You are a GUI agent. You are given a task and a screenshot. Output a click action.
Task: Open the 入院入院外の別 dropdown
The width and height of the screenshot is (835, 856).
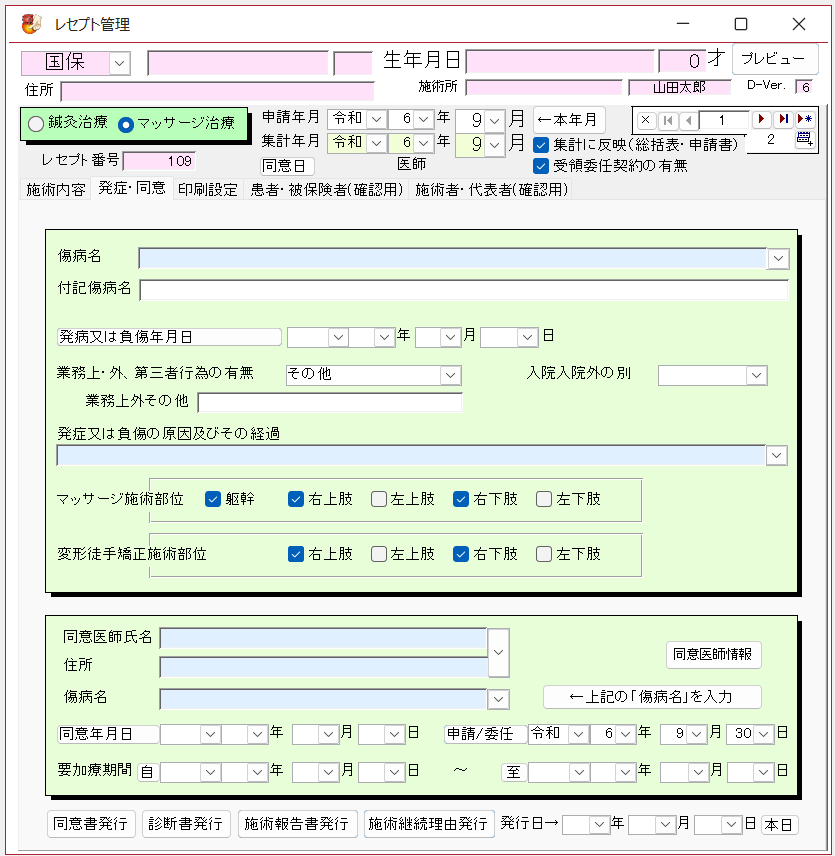(x=756, y=375)
